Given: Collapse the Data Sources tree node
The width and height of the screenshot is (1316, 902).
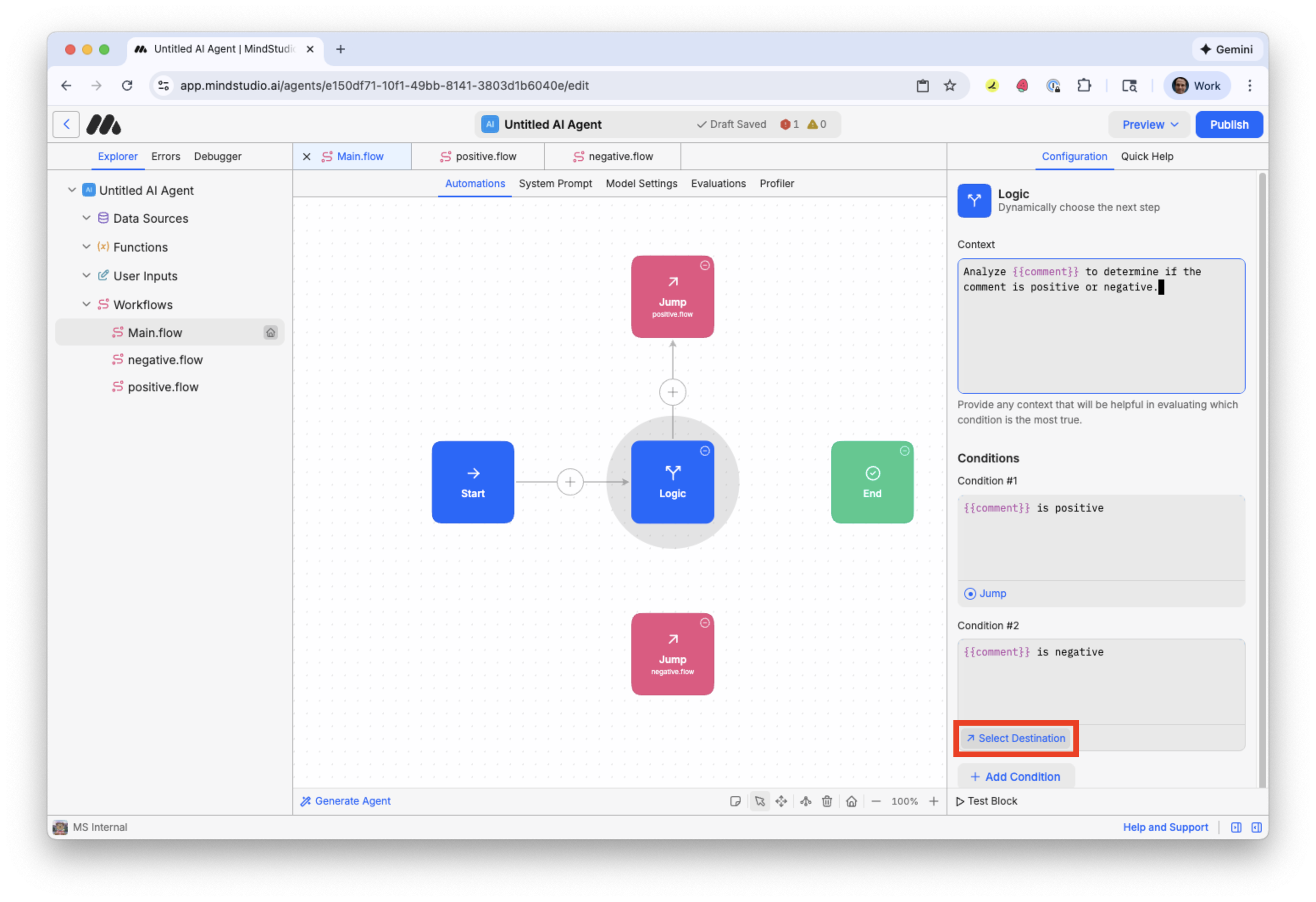Looking at the screenshot, I should pyautogui.click(x=86, y=218).
